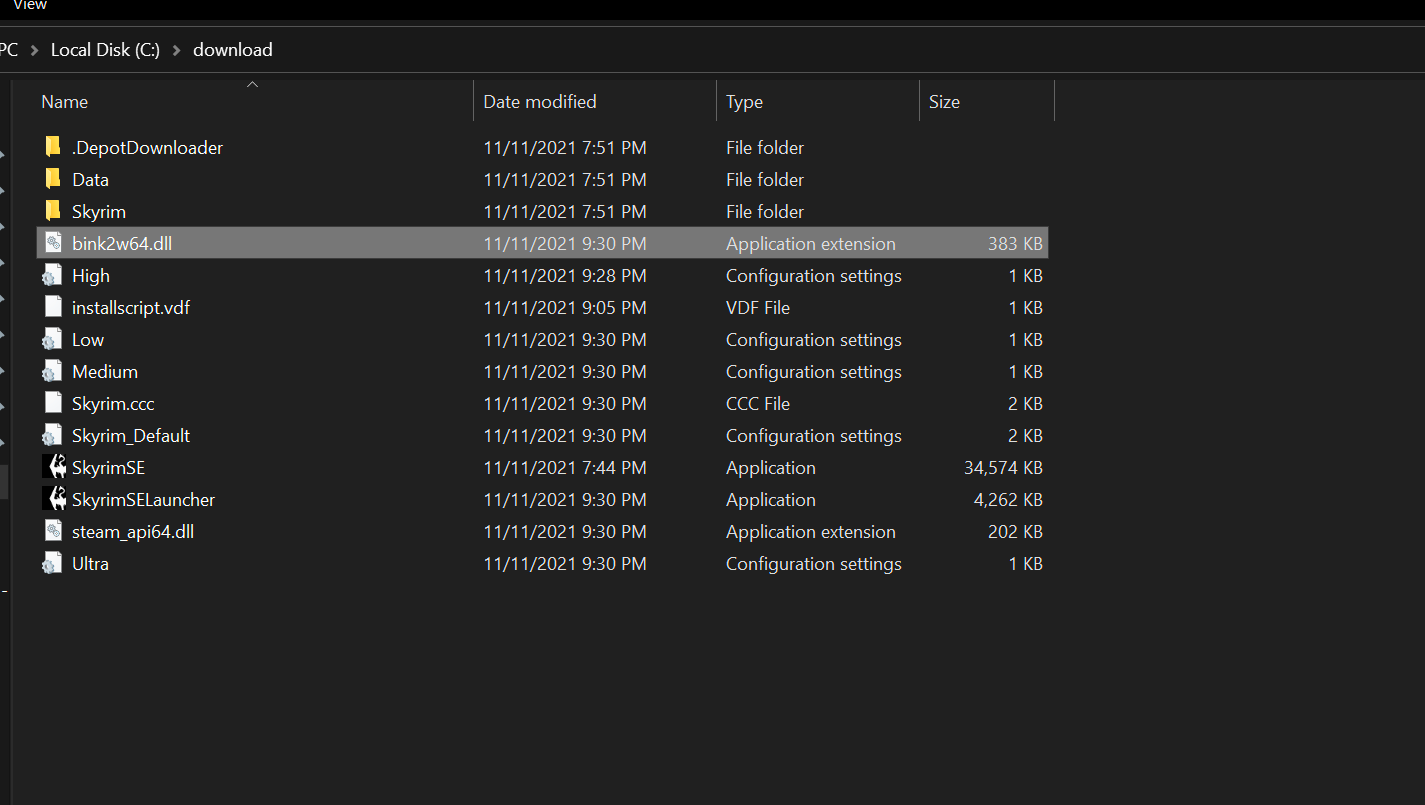Click the bink2w64.dll file icon

coord(53,244)
